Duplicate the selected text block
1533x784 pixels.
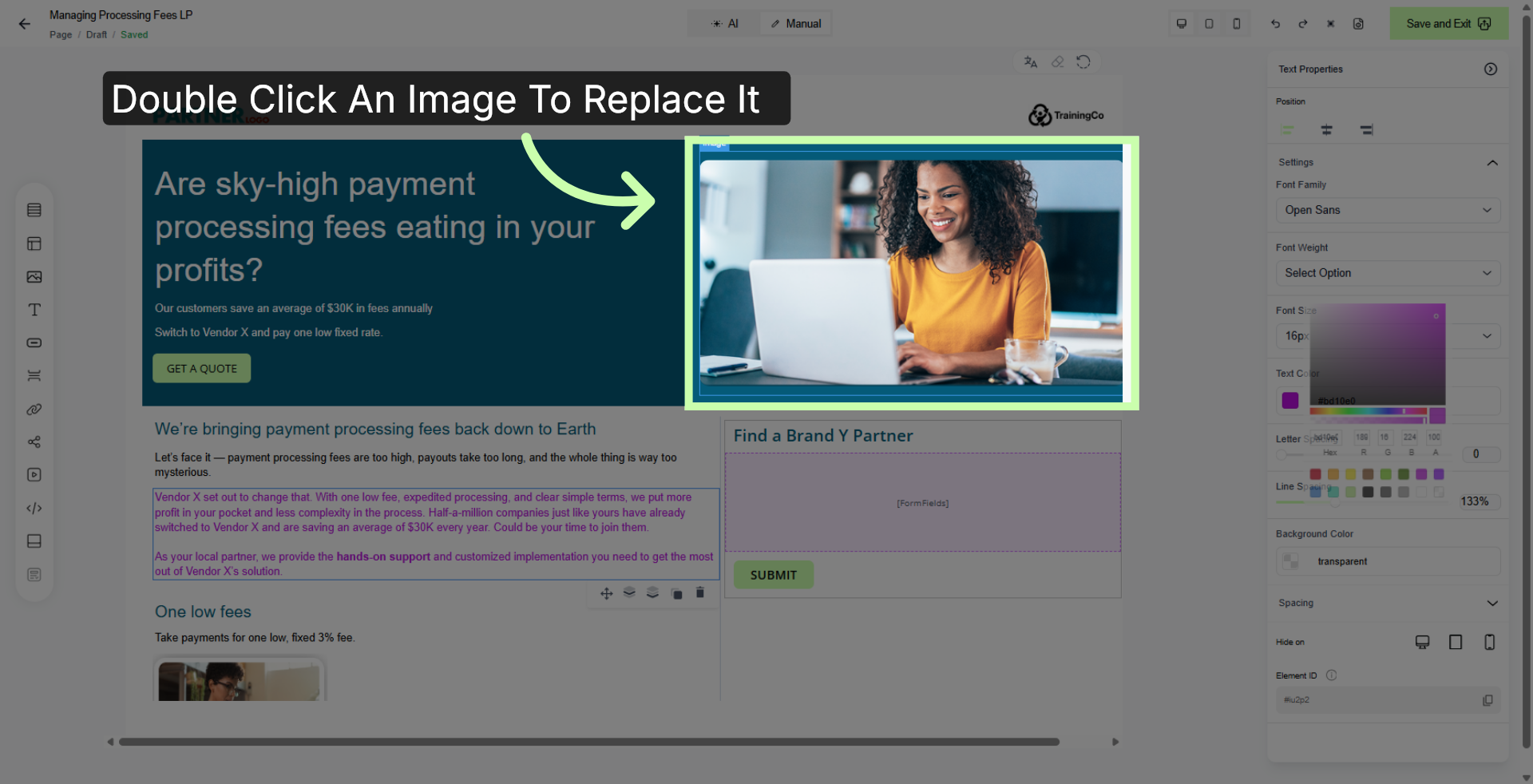coord(677,593)
